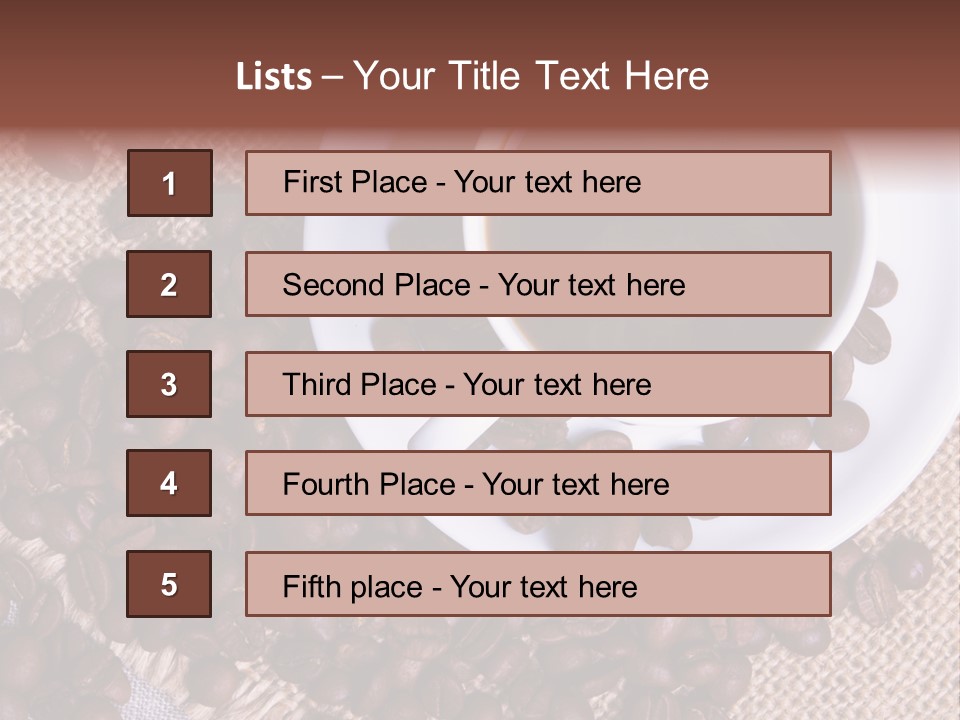This screenshot has width=960, height=720.
Task: Click 'Your text here' in Fifth place row
Action: [544, 587]
